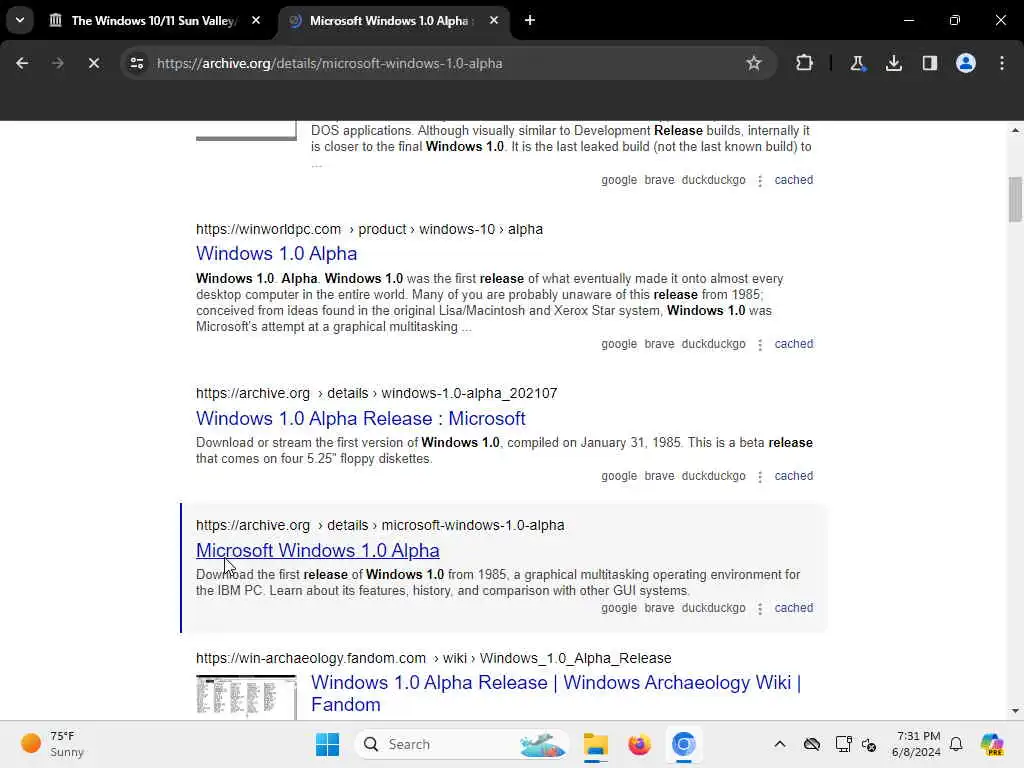1024x768 pixels.
Task: Click google link under the winworldpc result
Action: point(618,344)
